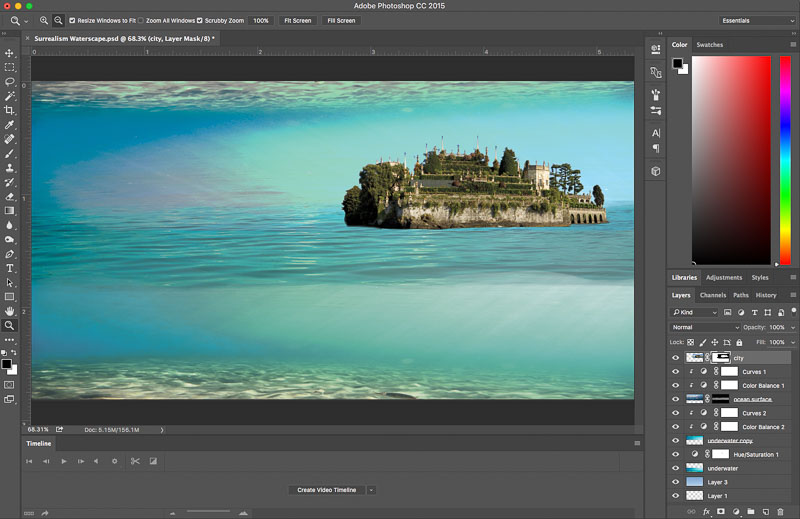Click the add layer mask icon
800x519 pixels.
720,511
